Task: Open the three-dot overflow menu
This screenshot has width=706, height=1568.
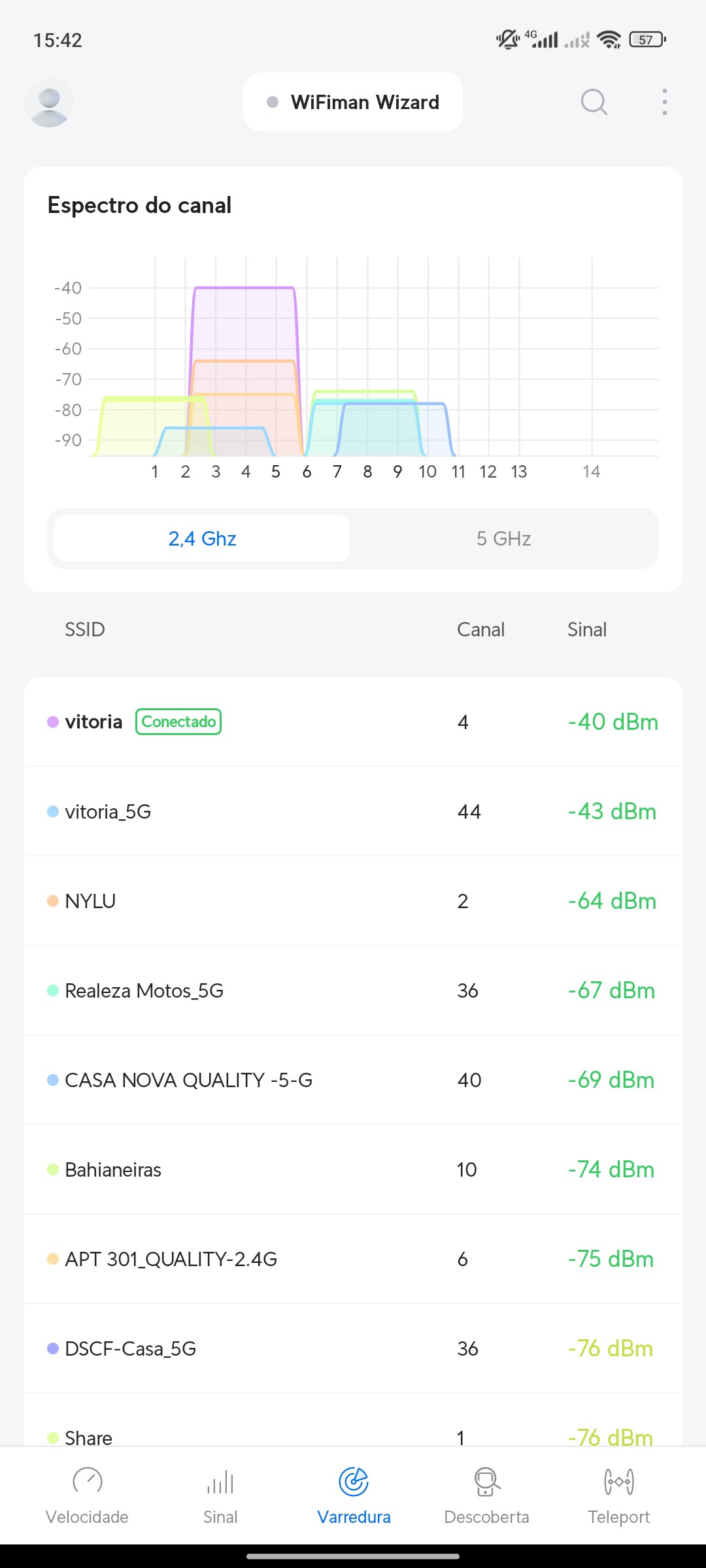Action: [664, 102]
